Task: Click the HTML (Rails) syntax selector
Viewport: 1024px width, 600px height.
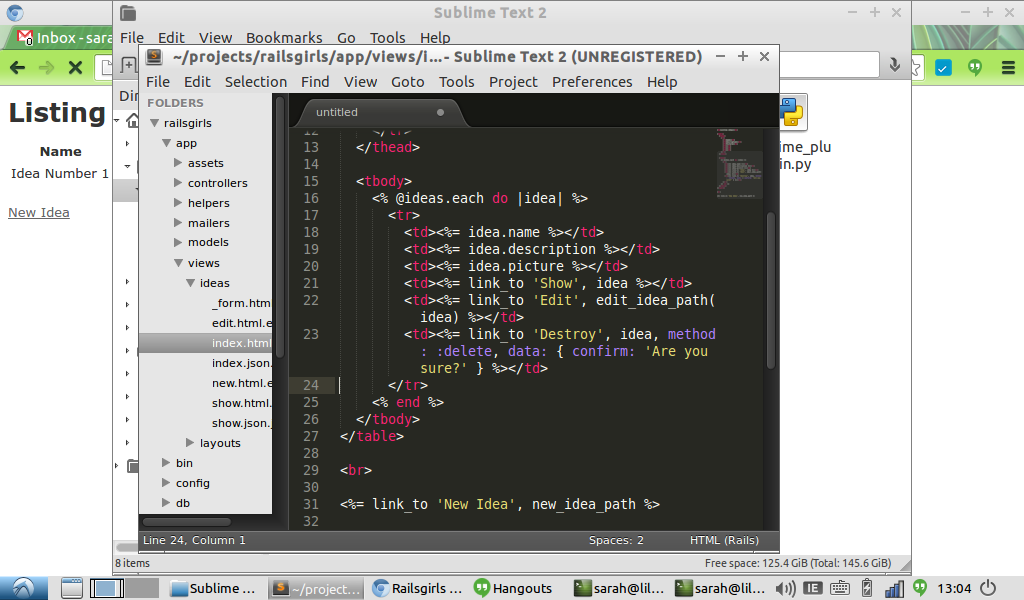Action: (724, 540)
